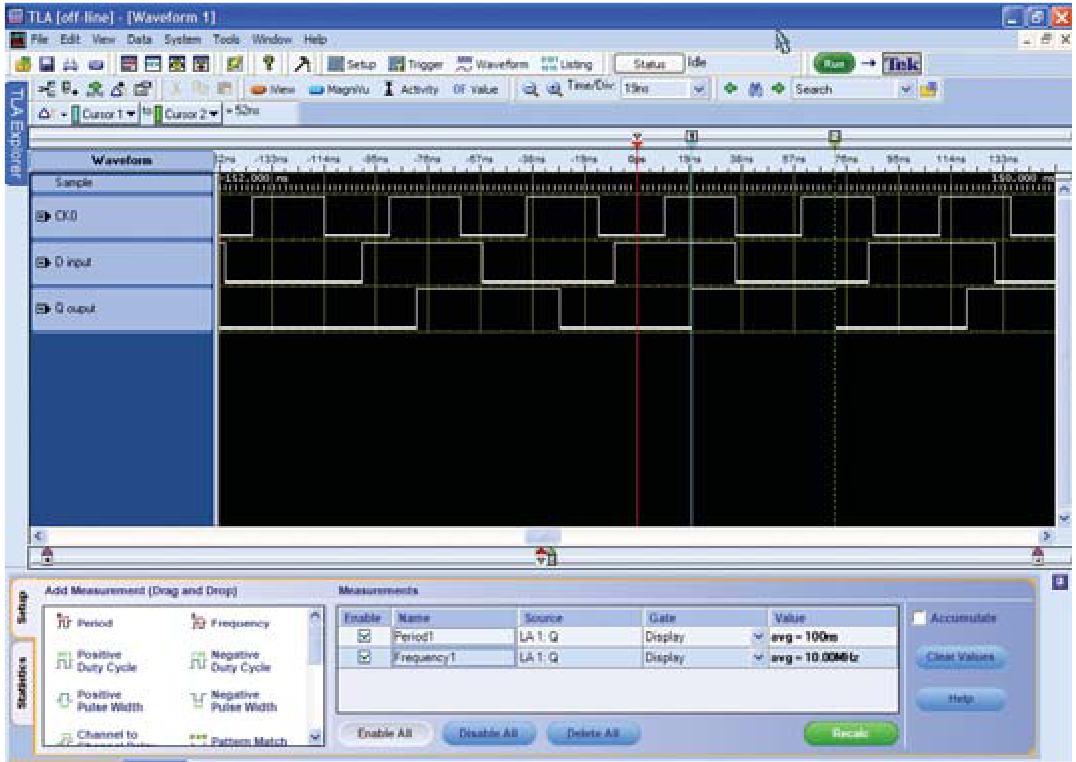Open the Gate dropdown for Period1
Viewport: 1076px width, 762px height.
point(758,634)
